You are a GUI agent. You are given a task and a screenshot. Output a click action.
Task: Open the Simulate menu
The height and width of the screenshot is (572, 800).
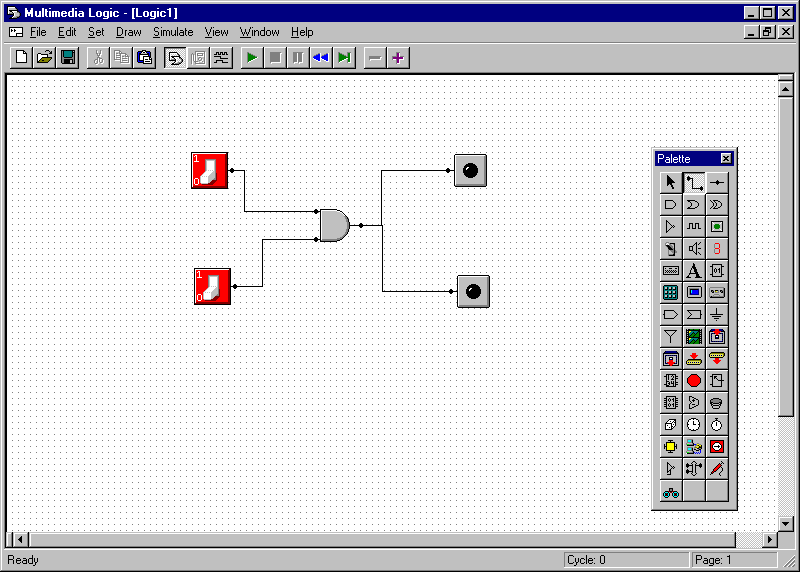(x=173, y=32)
